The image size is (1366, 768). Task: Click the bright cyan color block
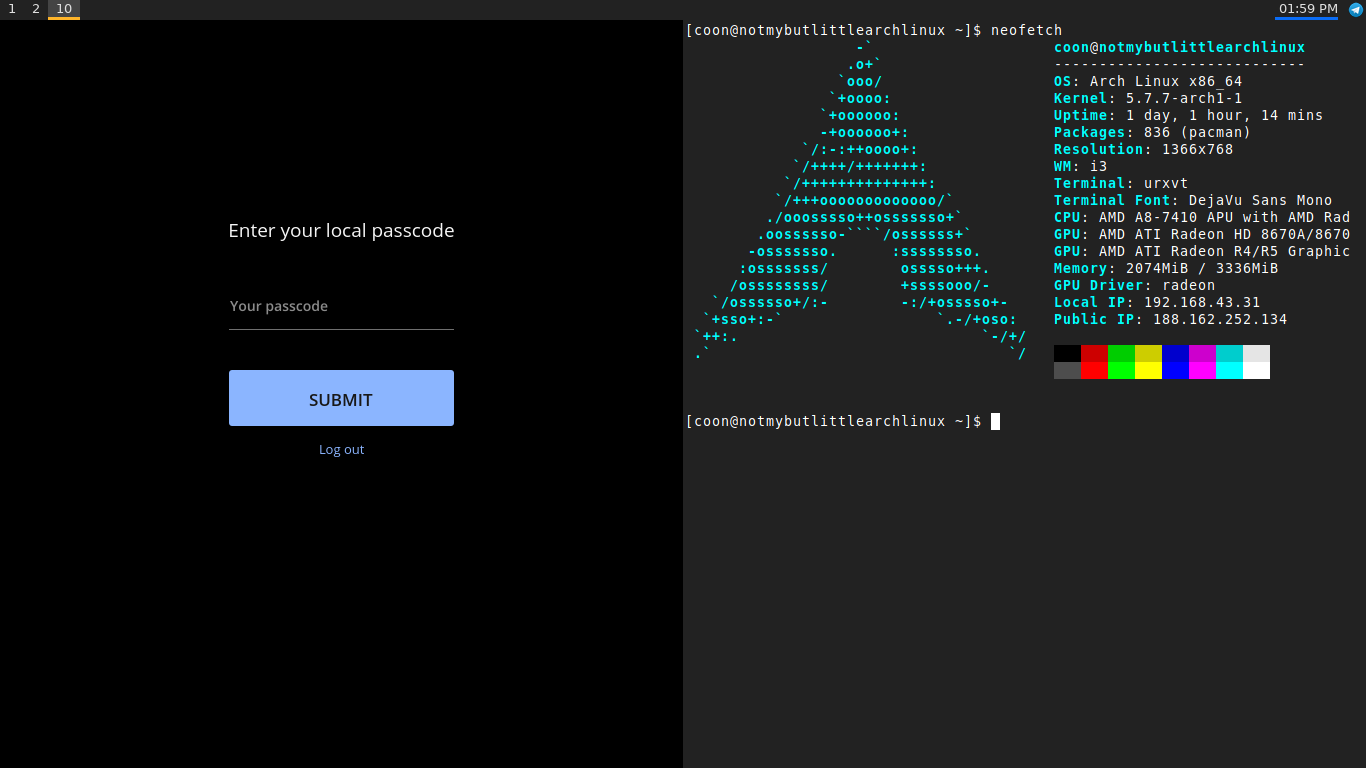[x=1229, y=371]
